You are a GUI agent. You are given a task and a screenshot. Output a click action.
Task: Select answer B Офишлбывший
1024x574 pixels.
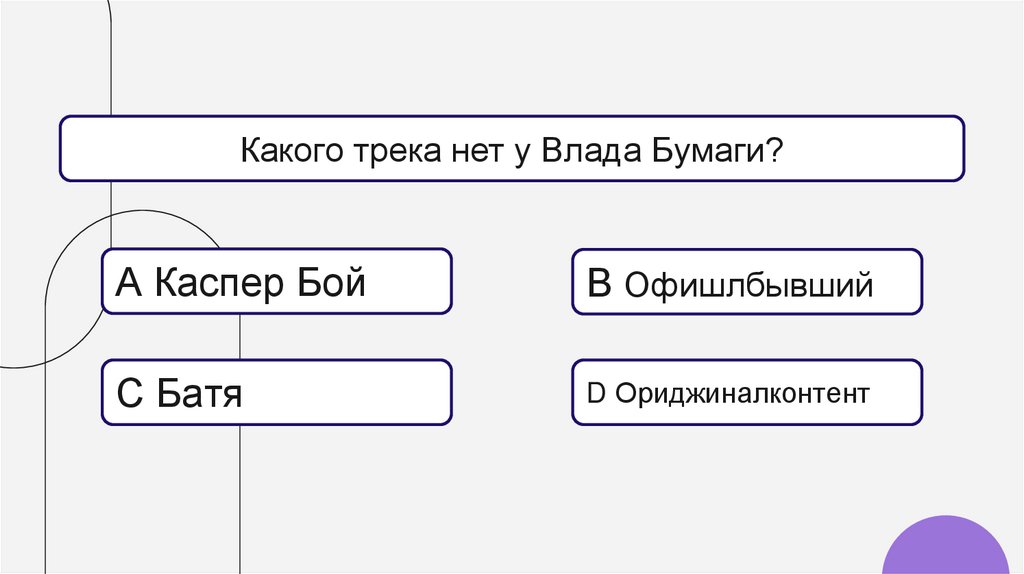pyautogui.click(x=747, y=283)
